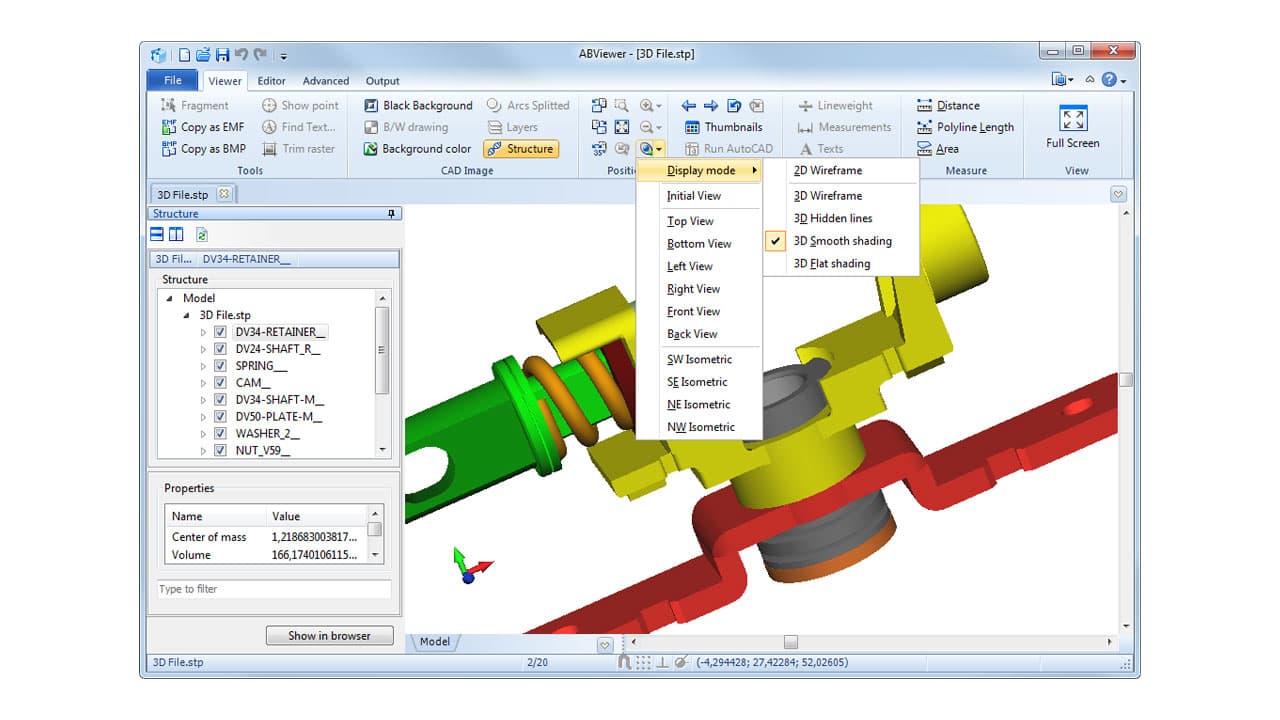Viewport: 1280px width, 720px height.
Task: Click the Show in browser button
Action: coord(329,635)
